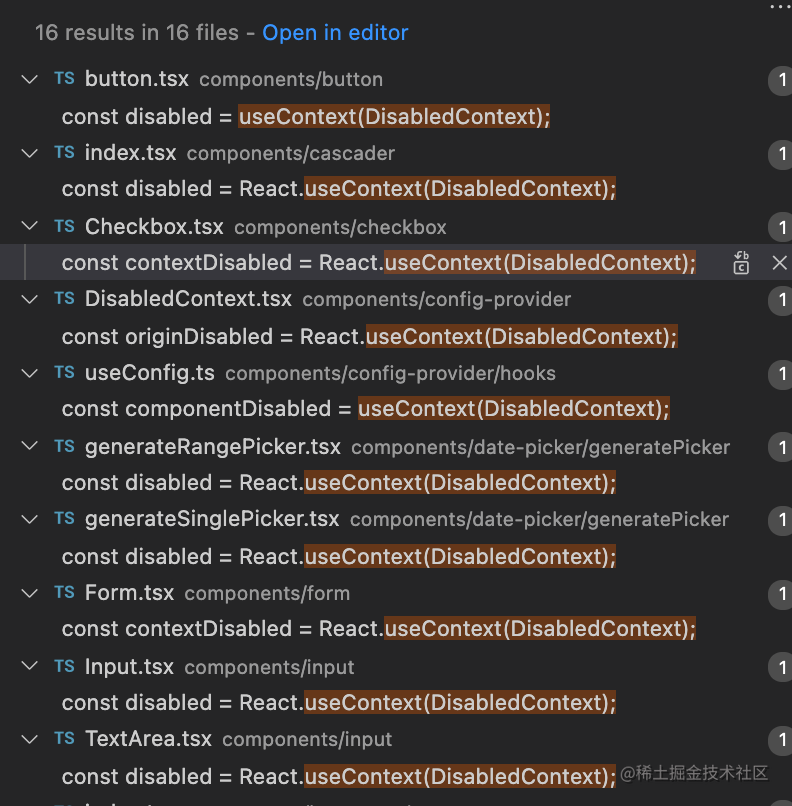Dismiss the Checkbox.tsx contextDisabled match
Image resolution: width=792 pixels, height=806 pixels.
[779, 263]
